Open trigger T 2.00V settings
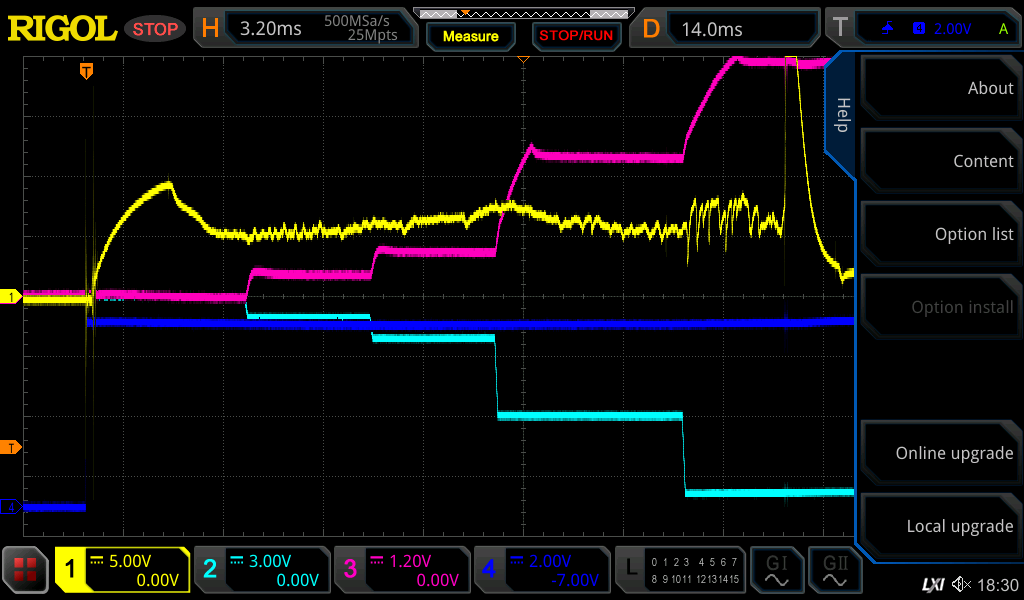 point(920,29)
